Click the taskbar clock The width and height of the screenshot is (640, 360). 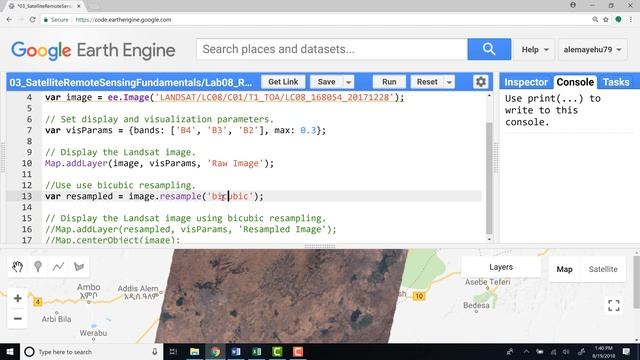[603, 351]
